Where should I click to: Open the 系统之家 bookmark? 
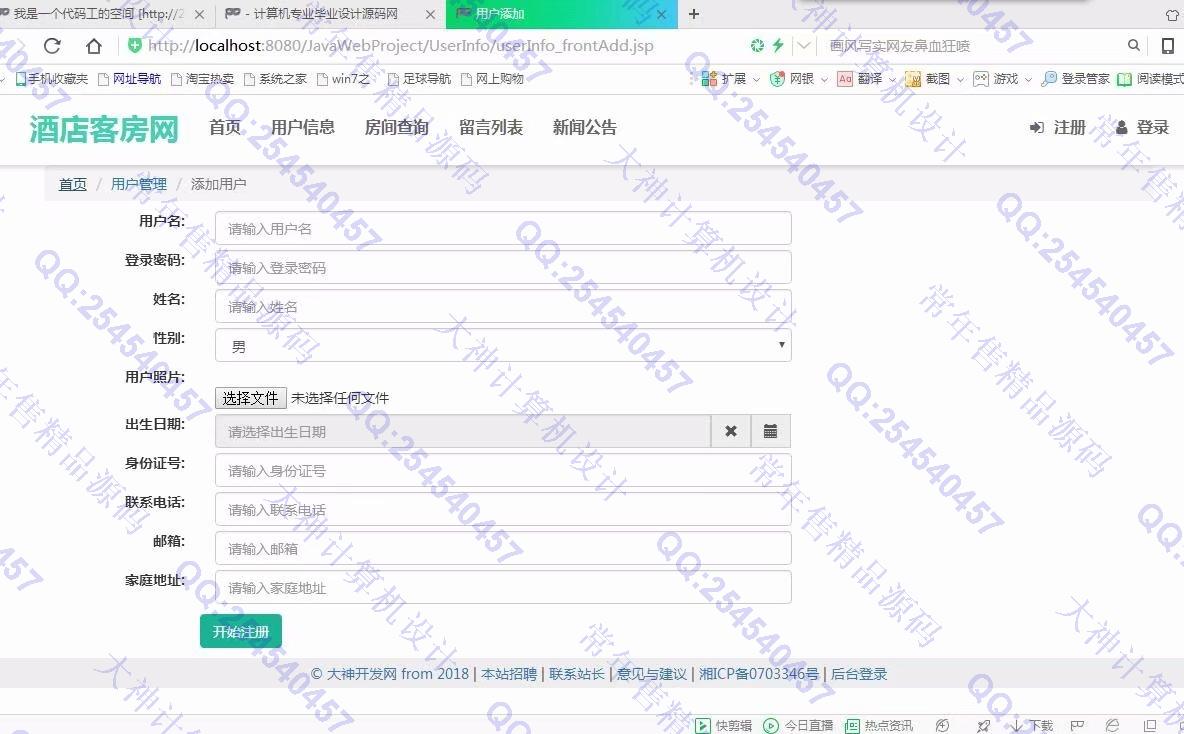click(x=276, y=79)
